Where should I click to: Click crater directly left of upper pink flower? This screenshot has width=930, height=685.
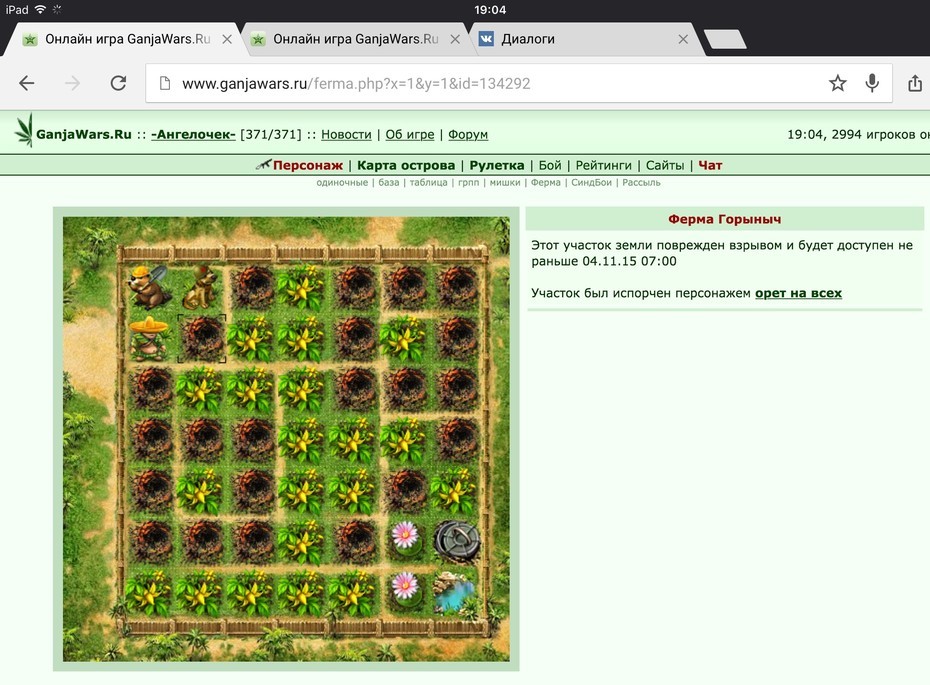tap(355, 541)
